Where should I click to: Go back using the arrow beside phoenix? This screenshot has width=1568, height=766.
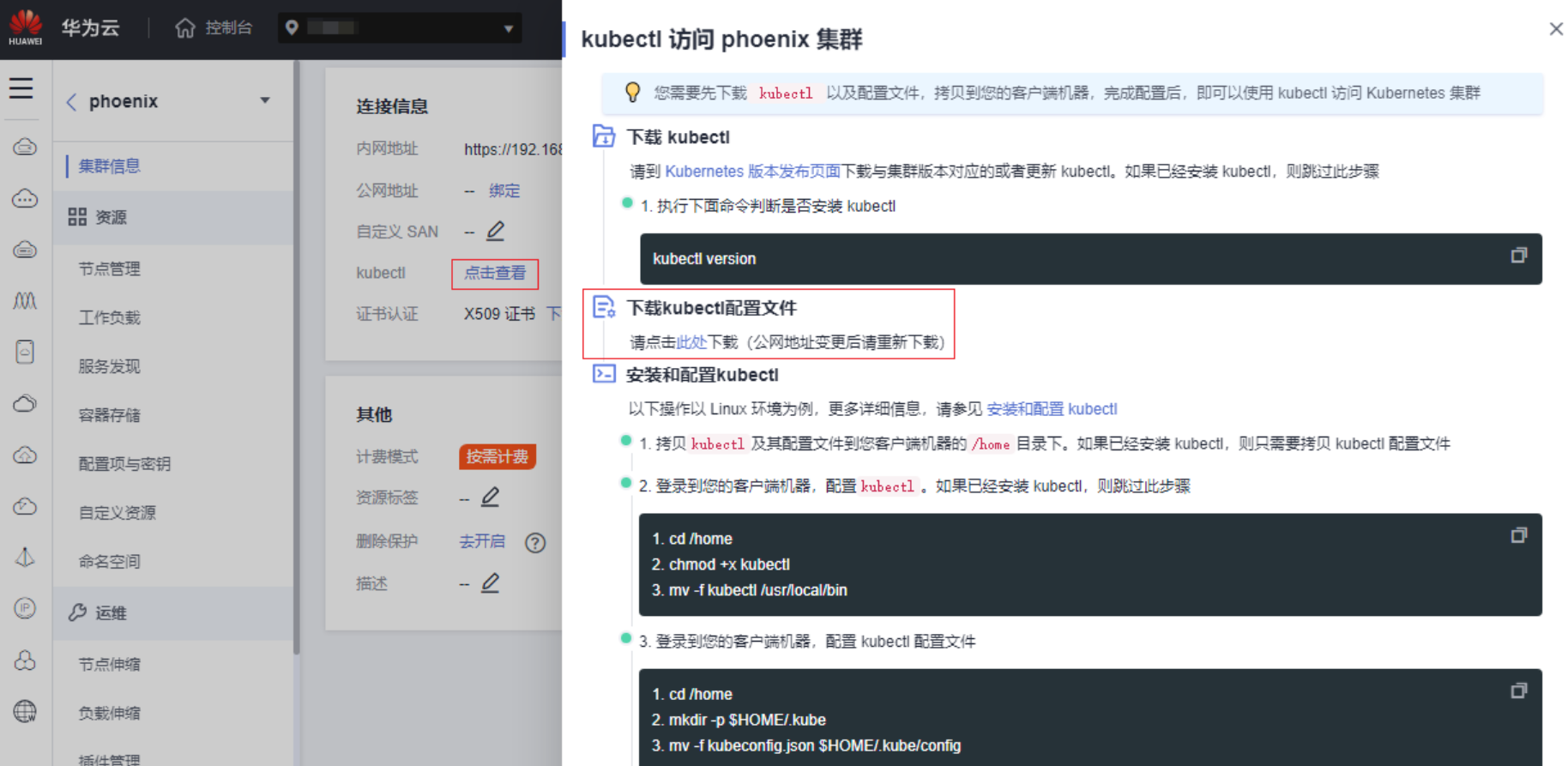point(72,102)
